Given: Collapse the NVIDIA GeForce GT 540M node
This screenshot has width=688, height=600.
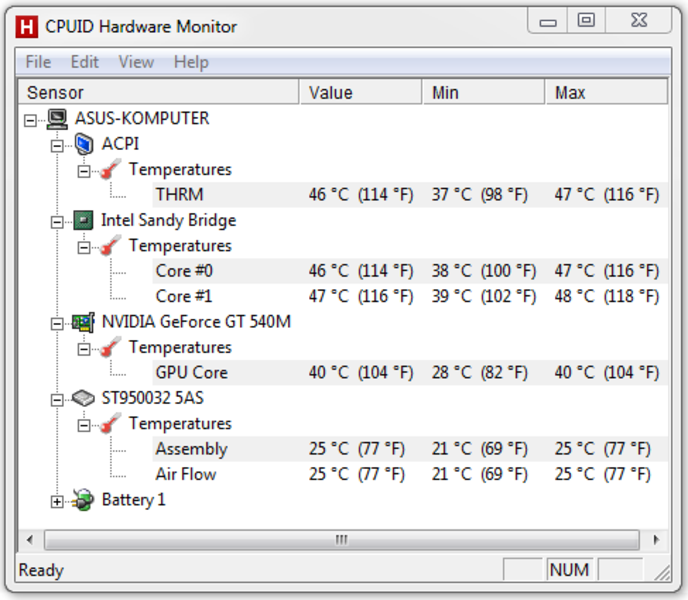Looking at the screenshot, I should [57, 324].
